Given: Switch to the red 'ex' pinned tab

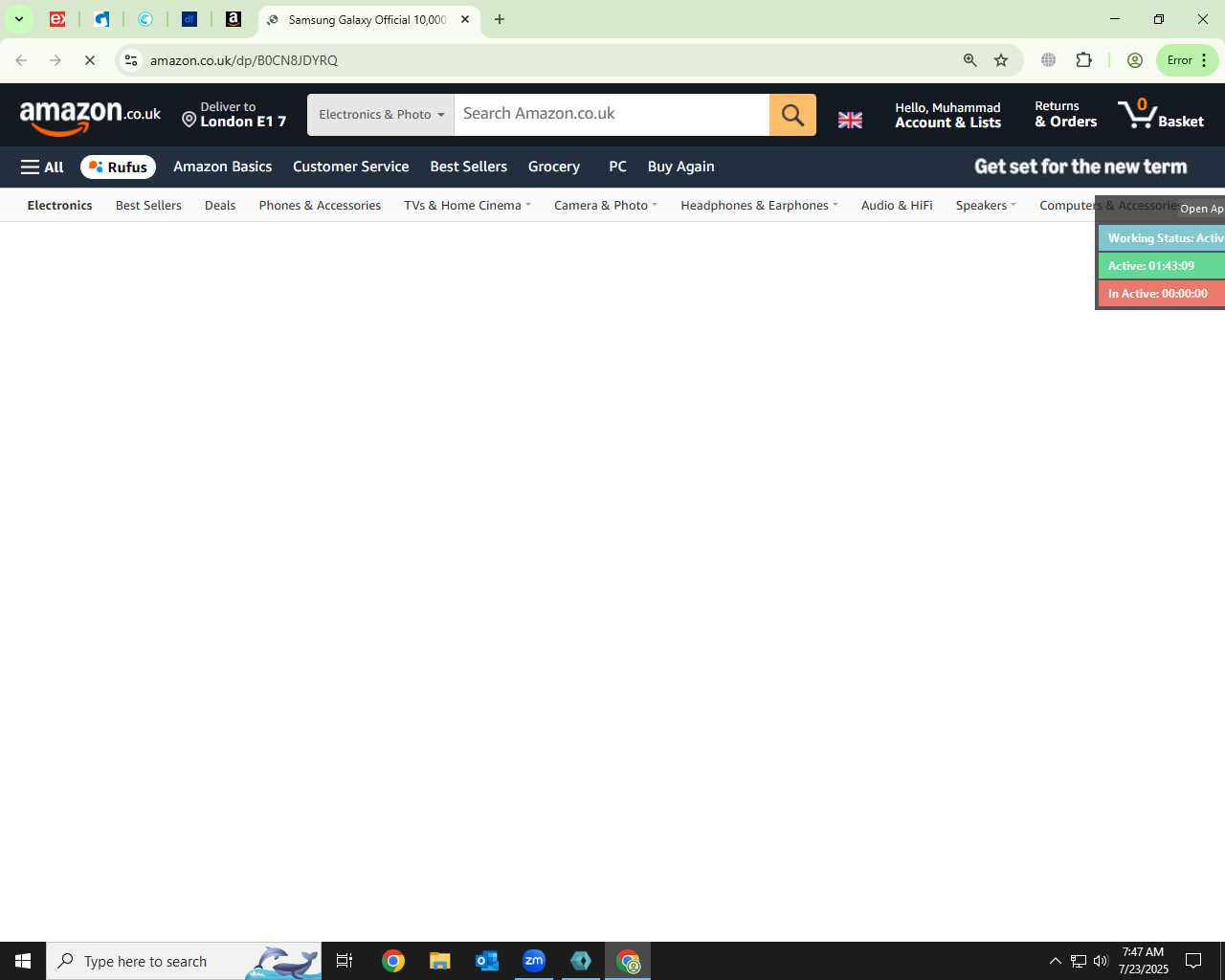Looking at the screenshot, I should [x=57, y=19].
